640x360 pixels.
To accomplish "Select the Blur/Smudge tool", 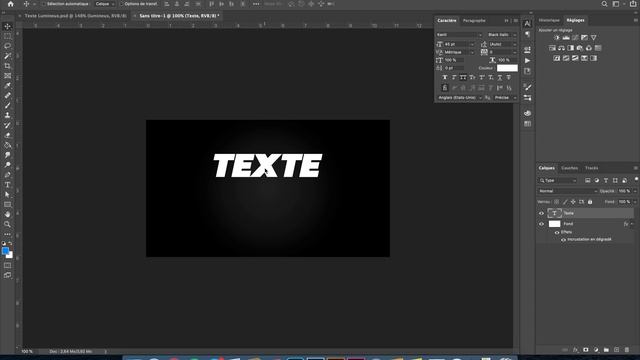I will (x=7, y=155).
